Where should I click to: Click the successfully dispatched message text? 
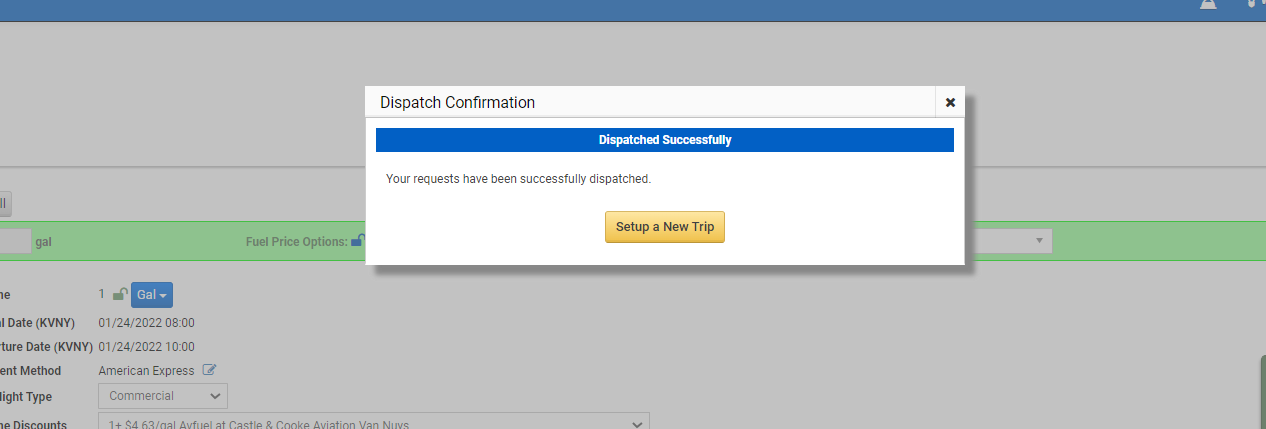518,179
